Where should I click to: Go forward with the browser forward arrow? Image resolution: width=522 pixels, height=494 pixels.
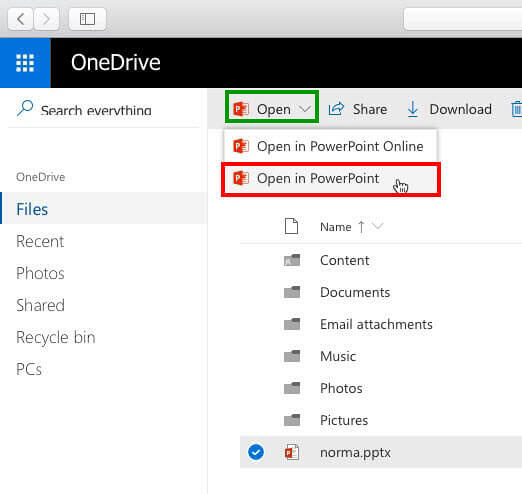pos(46,19)
